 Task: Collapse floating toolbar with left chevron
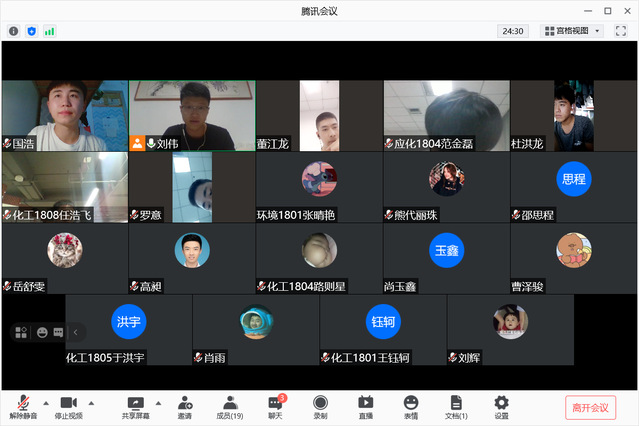[75, 332]
